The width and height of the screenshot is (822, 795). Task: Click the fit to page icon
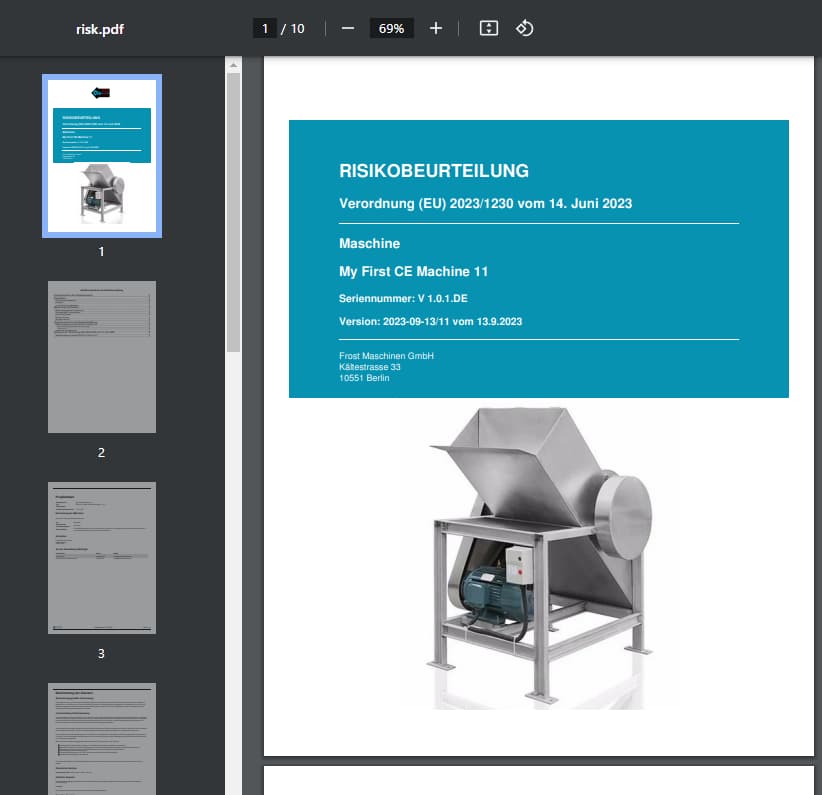coord(488,28)
